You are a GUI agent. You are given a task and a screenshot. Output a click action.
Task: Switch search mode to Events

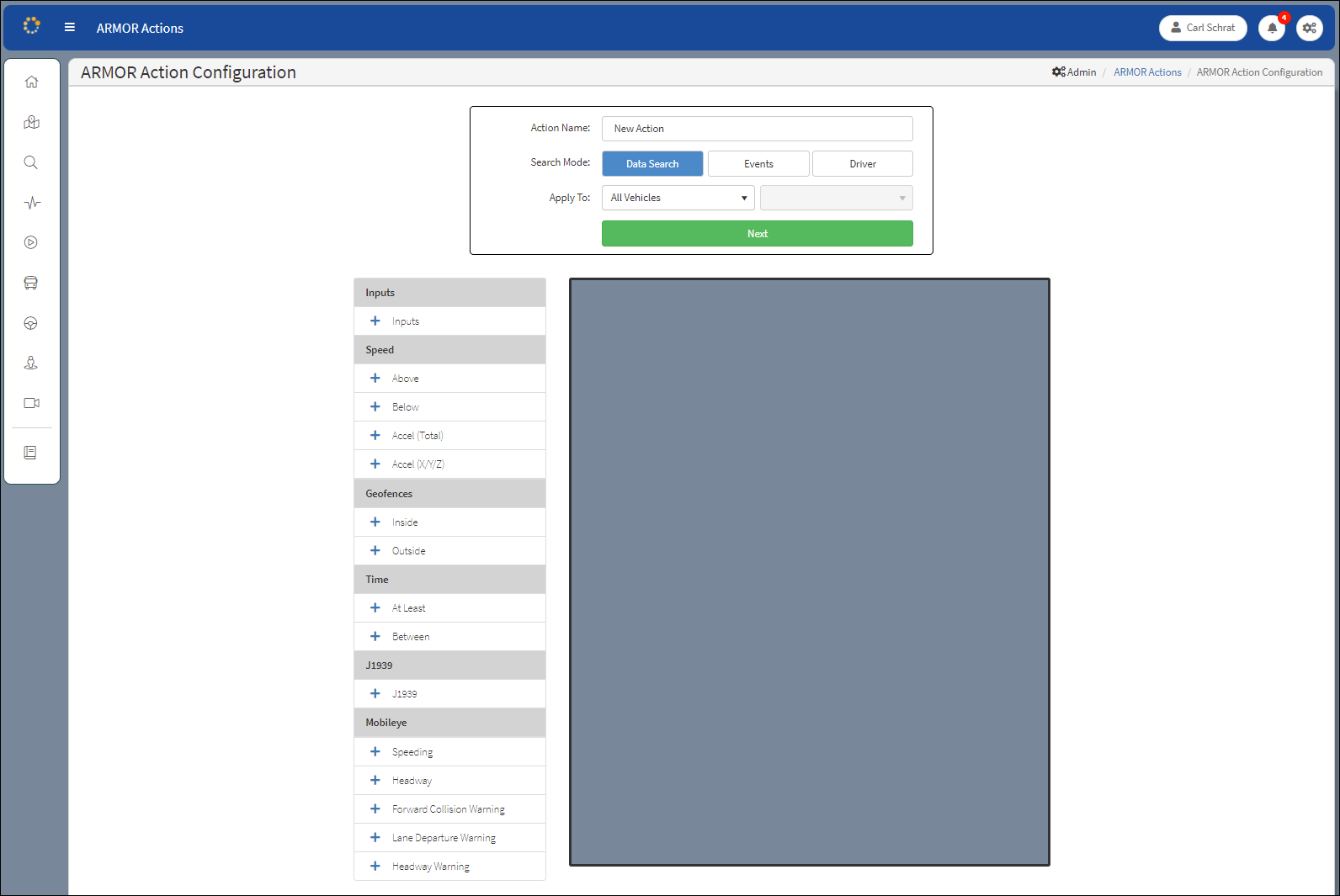758,164
